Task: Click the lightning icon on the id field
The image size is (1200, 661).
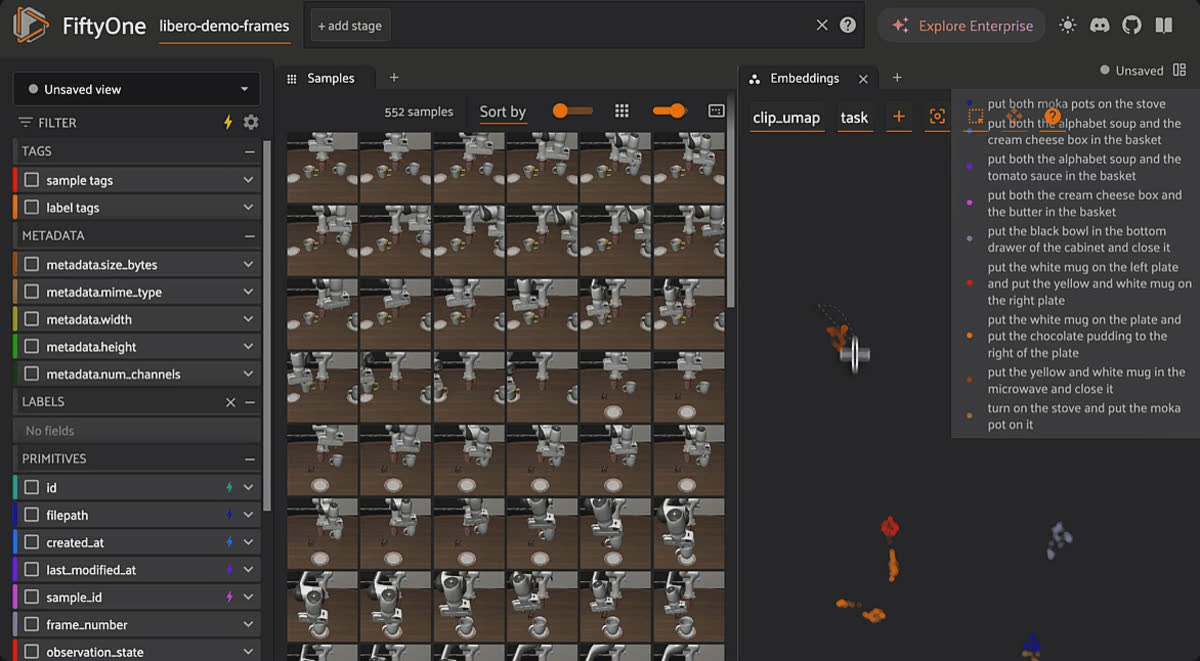Action: coord(230,488)
